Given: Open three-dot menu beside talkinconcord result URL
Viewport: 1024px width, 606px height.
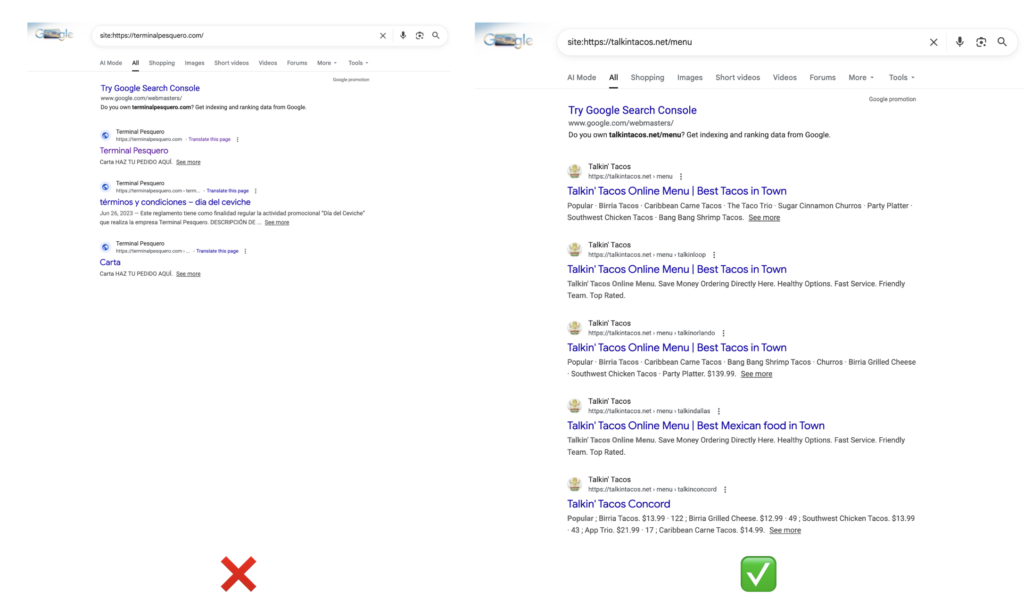Looking at the screenshot, I should [x=725, y=490].
